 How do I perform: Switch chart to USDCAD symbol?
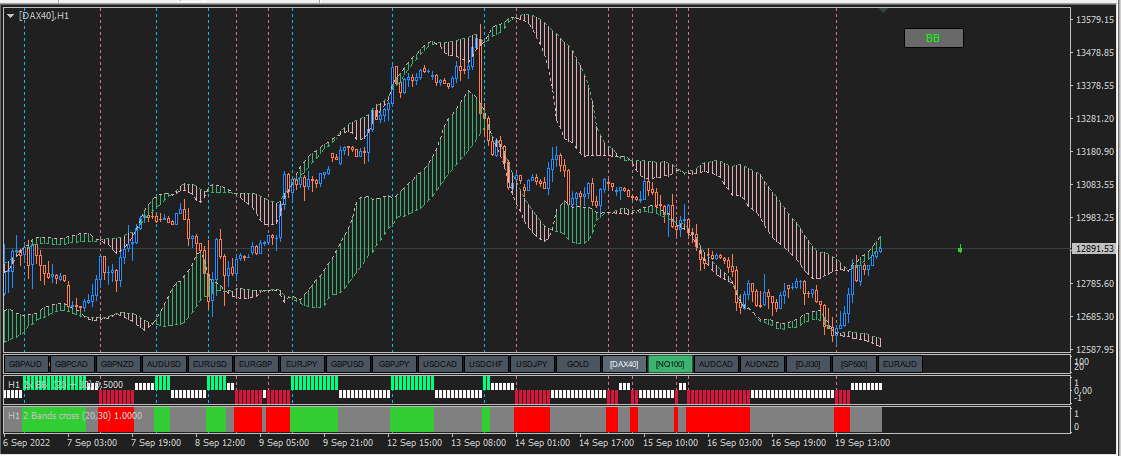440,364
